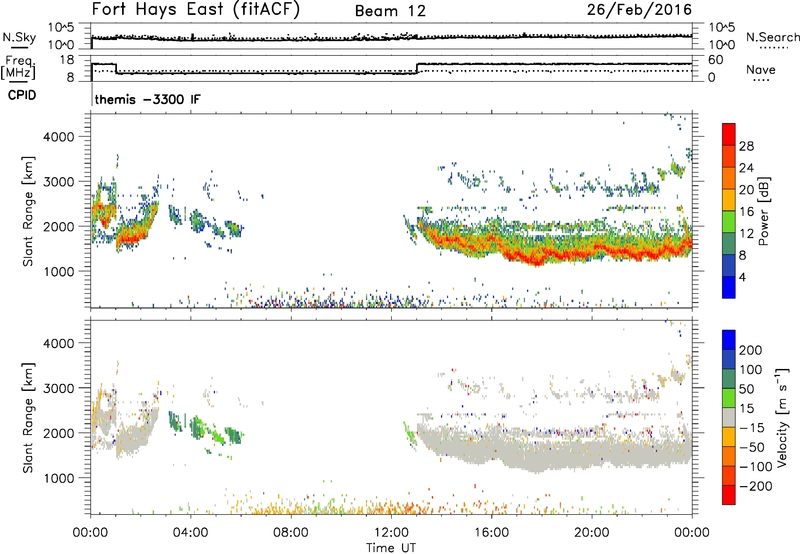800x554 pixels.
Task: Click the '04:00' time tick label
Action: pos(190,533)
